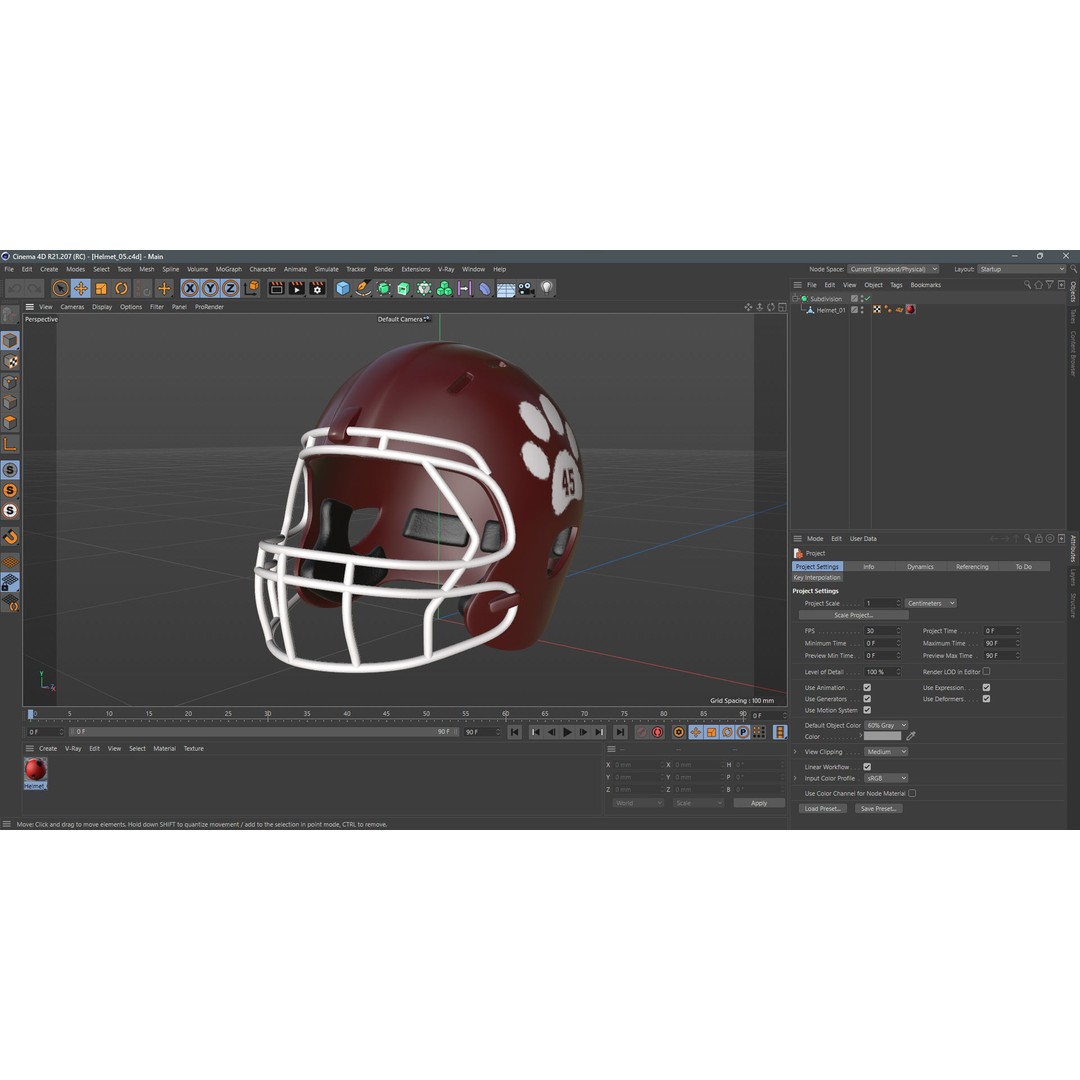Select the Move tool in the toolbar
Screen dimensions: 1080x1080
(79, 288)
